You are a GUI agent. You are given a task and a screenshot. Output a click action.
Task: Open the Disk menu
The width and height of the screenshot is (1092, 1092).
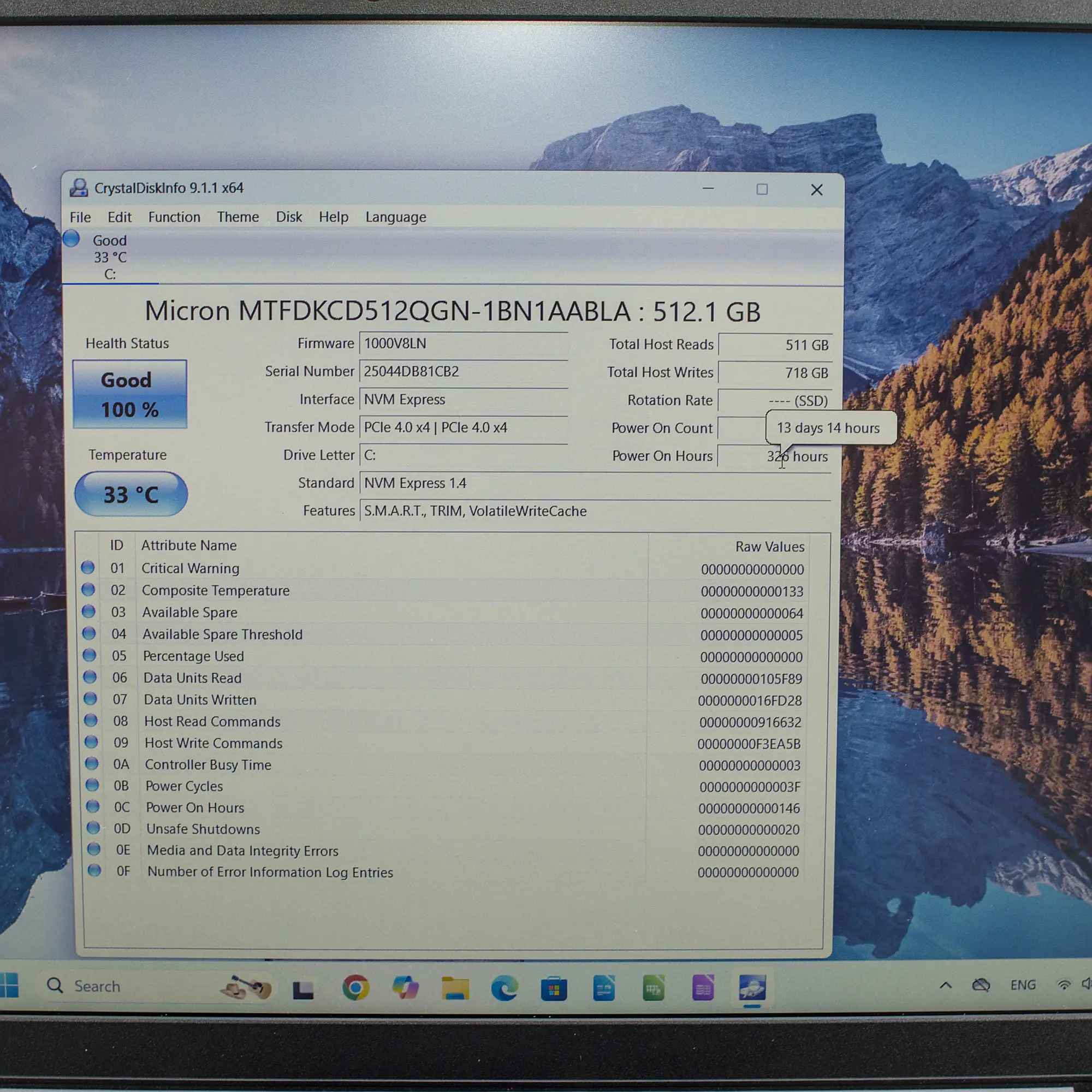(288, 217)
